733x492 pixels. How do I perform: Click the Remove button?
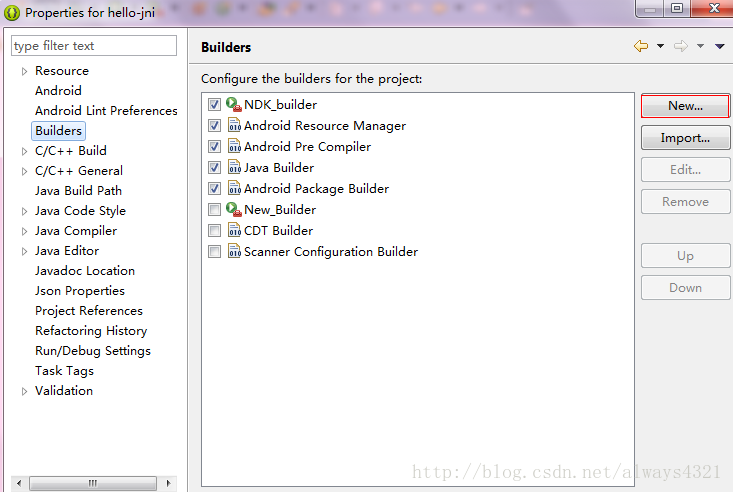click(685, 202)
